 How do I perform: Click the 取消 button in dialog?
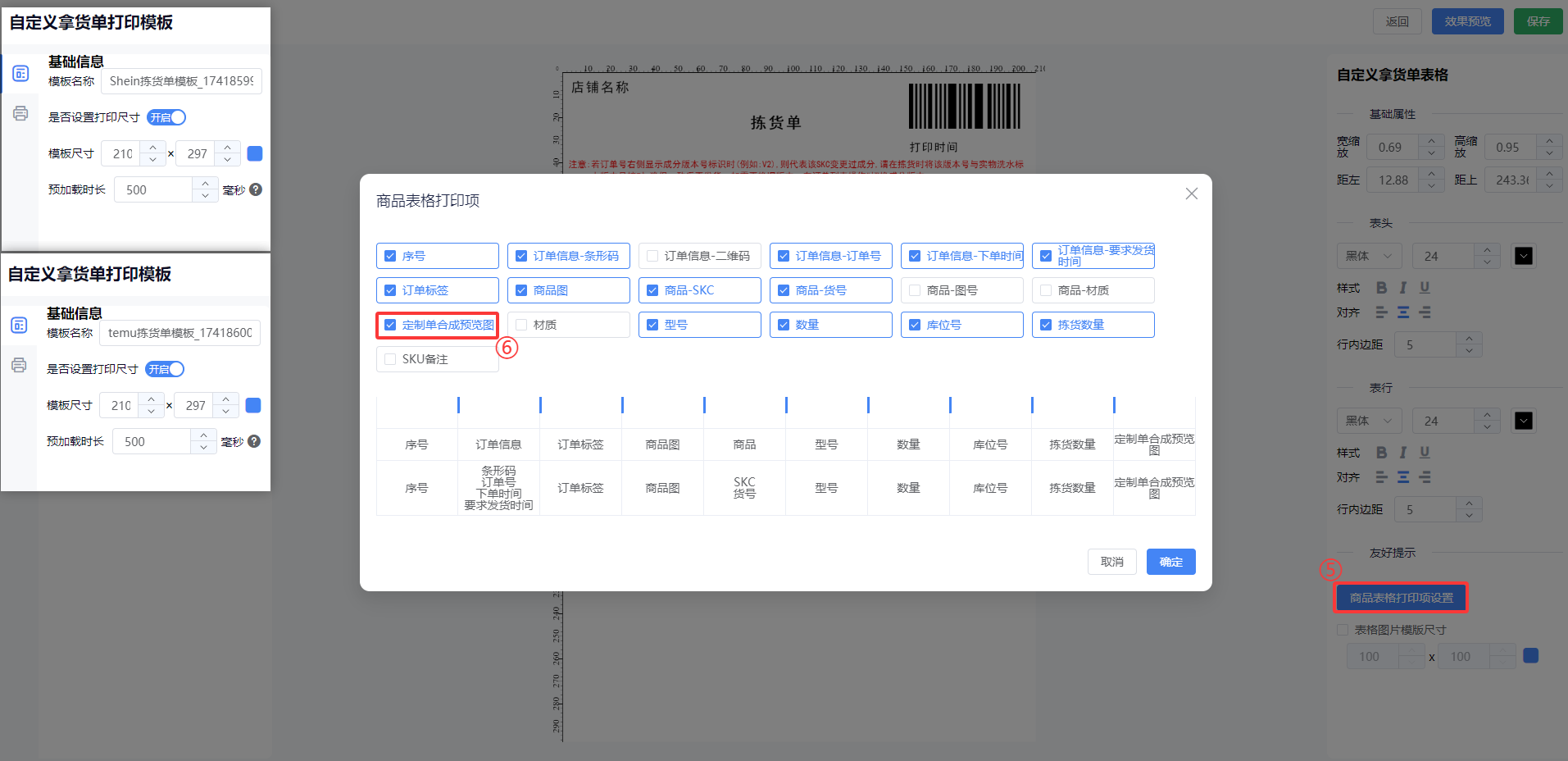click(1111, 562)
